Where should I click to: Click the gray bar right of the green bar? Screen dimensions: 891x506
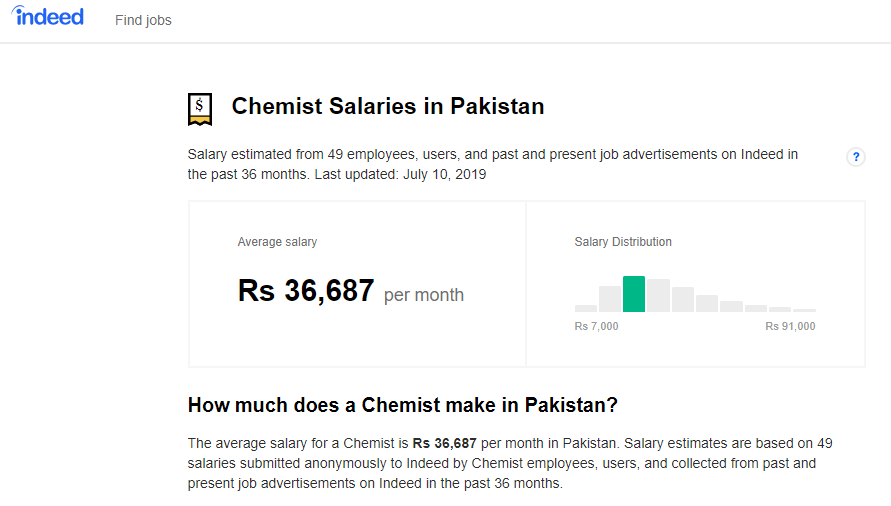[x=658, y=296]
